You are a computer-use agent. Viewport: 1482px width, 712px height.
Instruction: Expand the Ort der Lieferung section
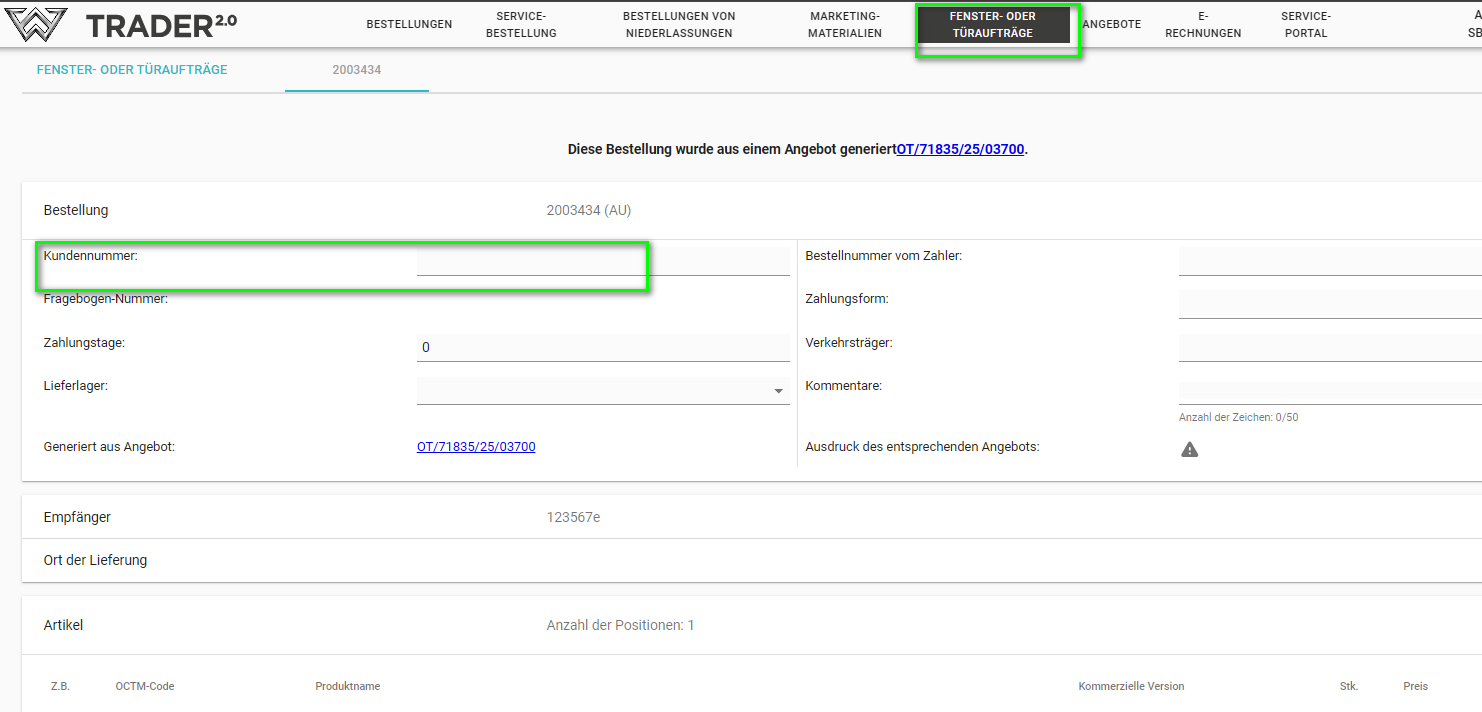coord(95,560)
